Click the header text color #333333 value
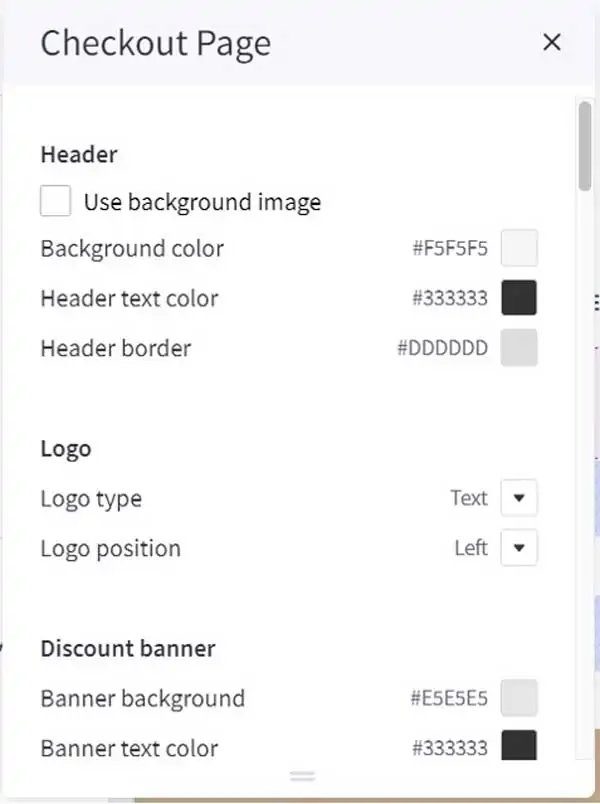This screenshot has width=600, height=804. (450, 298)
